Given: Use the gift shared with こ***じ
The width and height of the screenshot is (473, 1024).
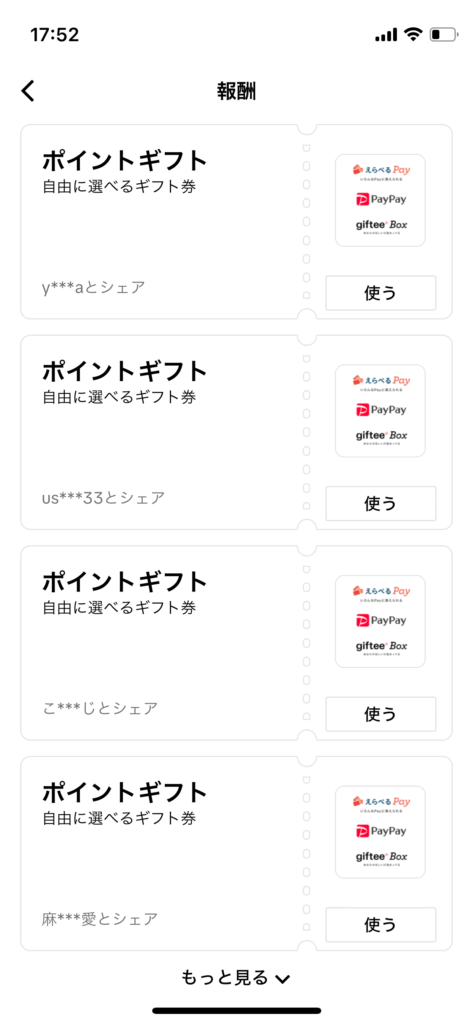Looking at the screenshot, I should click(x=381, y=714).
